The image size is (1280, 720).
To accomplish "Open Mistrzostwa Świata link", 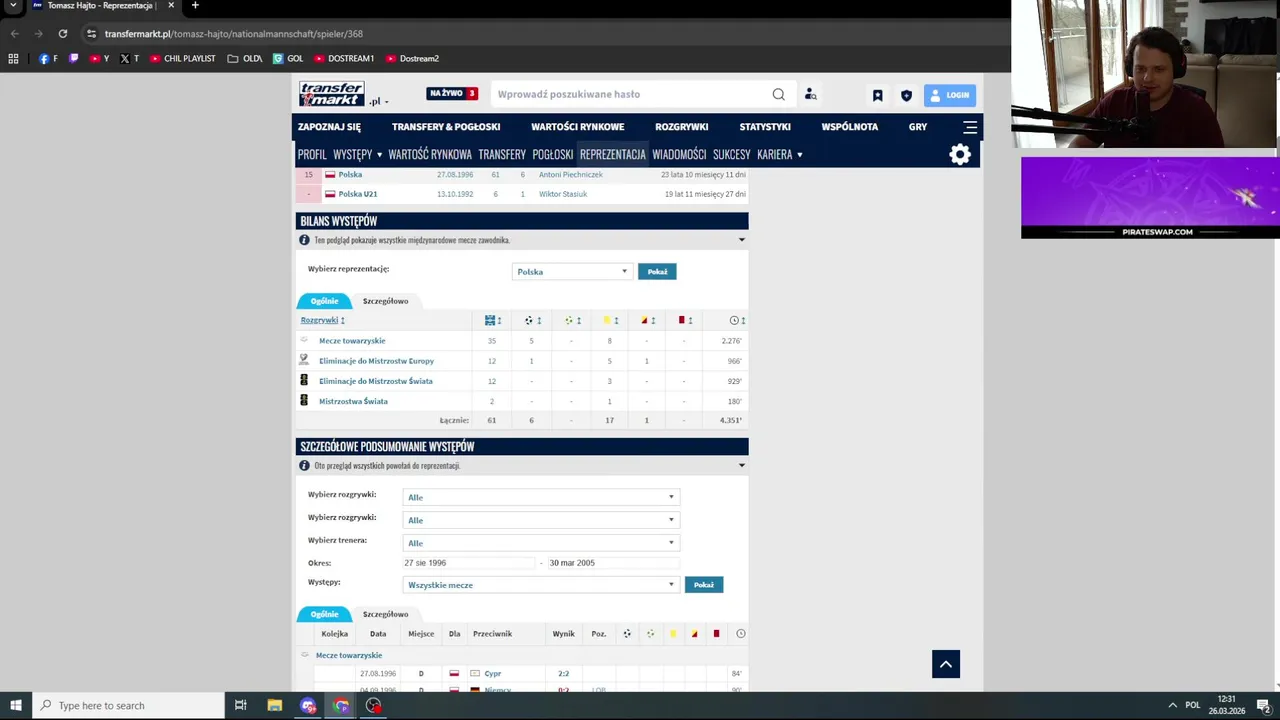I will tap(353, 401).
